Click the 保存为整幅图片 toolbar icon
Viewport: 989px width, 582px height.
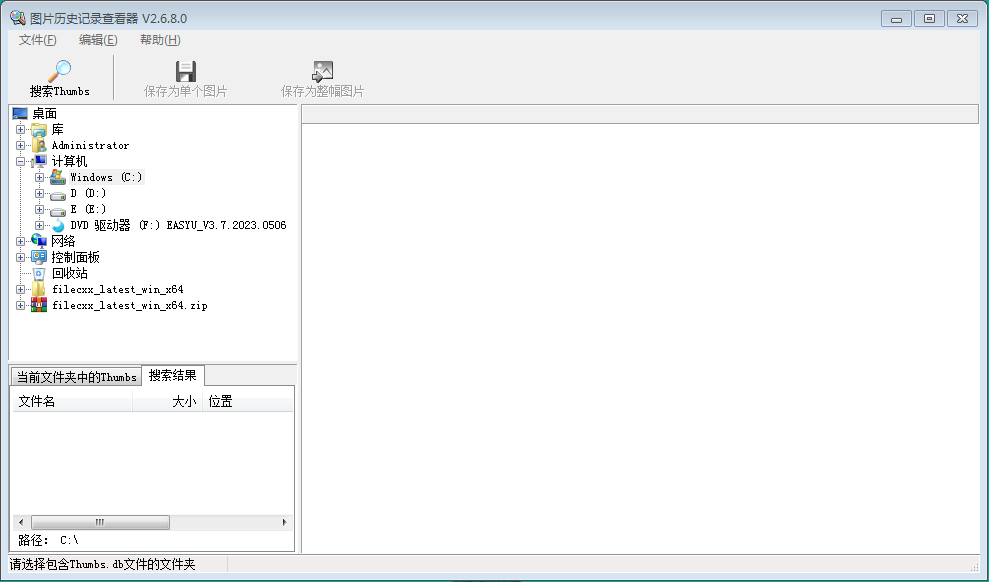pyautogui.click(x=322, y=71)
